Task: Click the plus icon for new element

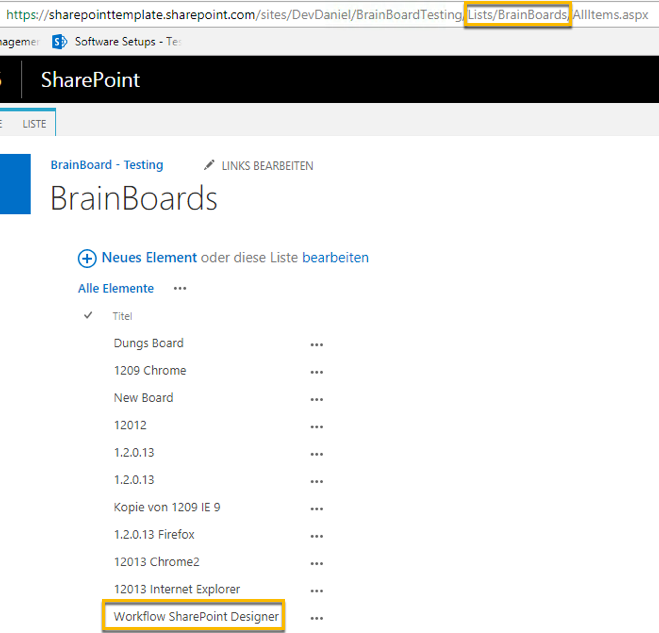Action: (87, 258)
